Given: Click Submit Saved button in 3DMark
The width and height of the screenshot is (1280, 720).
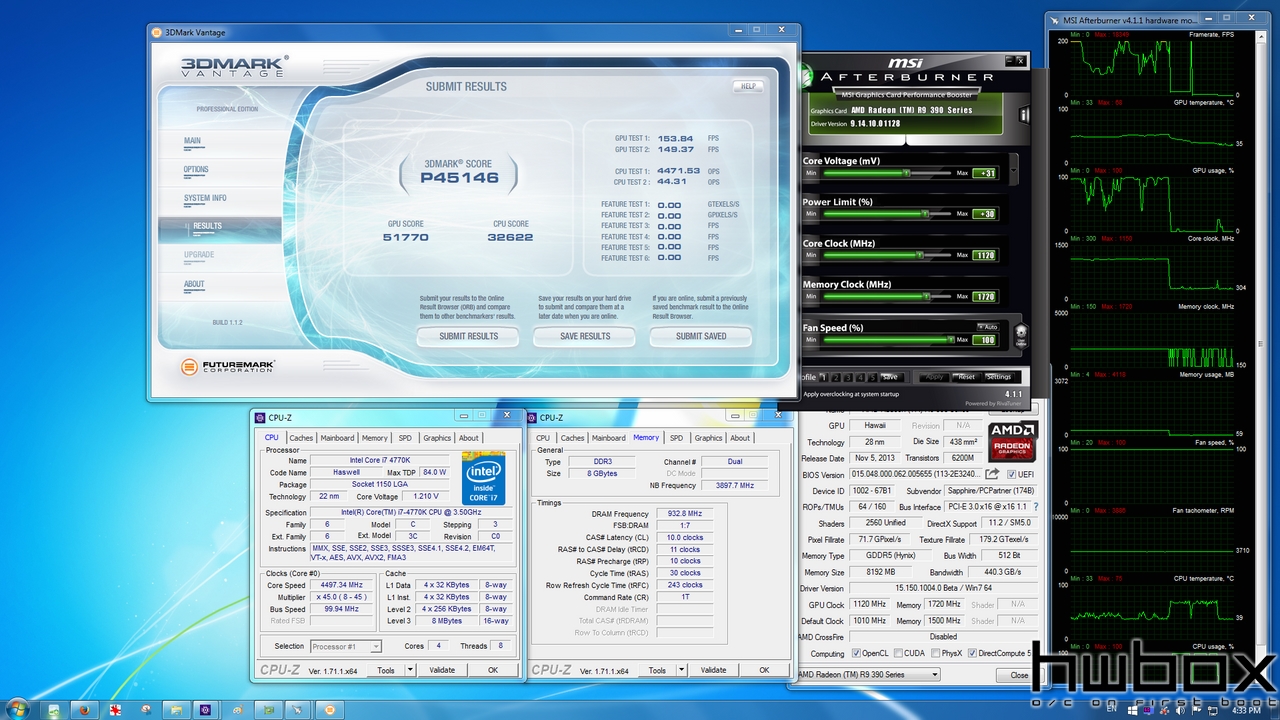Looking at the screenshot, I should point(701,336).
